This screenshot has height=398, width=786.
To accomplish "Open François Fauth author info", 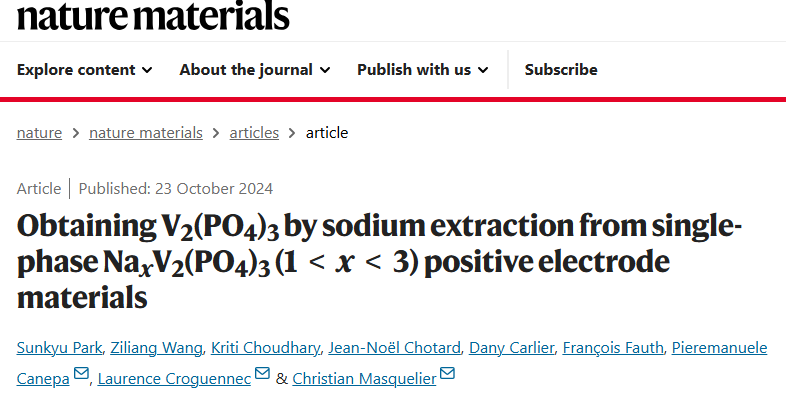I will tap(613, 347).
